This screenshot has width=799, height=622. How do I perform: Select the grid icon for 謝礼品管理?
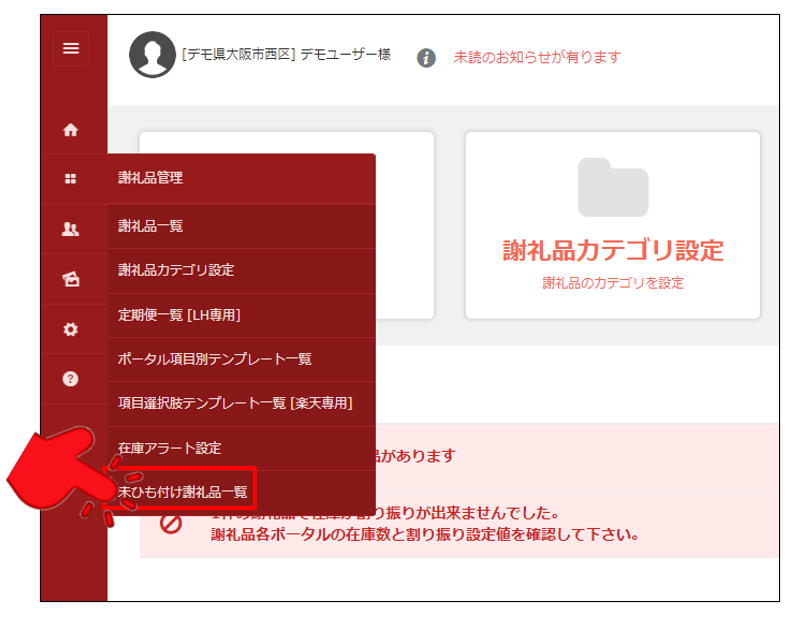click(x=70, y=179)
